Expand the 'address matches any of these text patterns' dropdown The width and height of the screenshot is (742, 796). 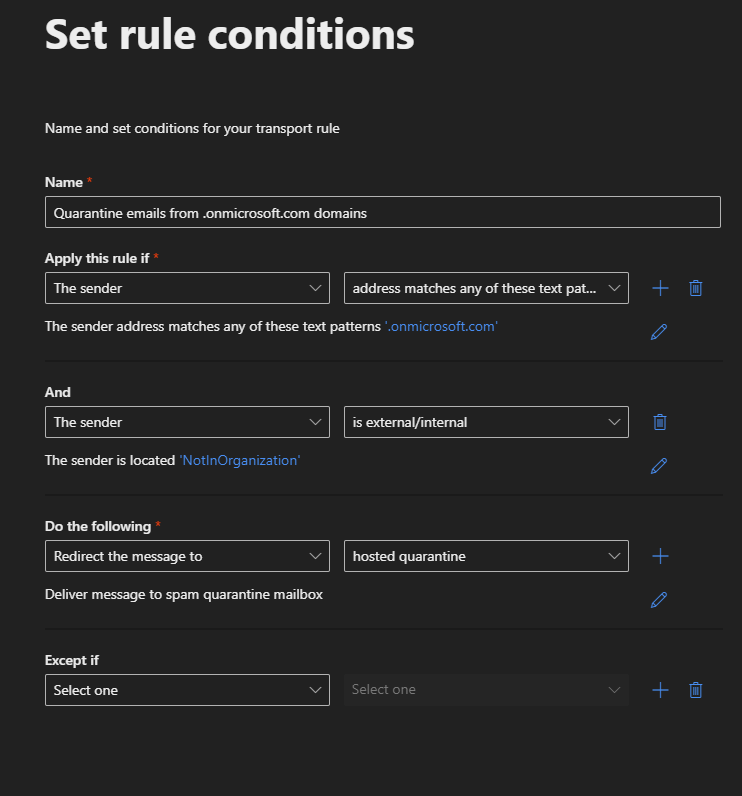coord(486,288)
